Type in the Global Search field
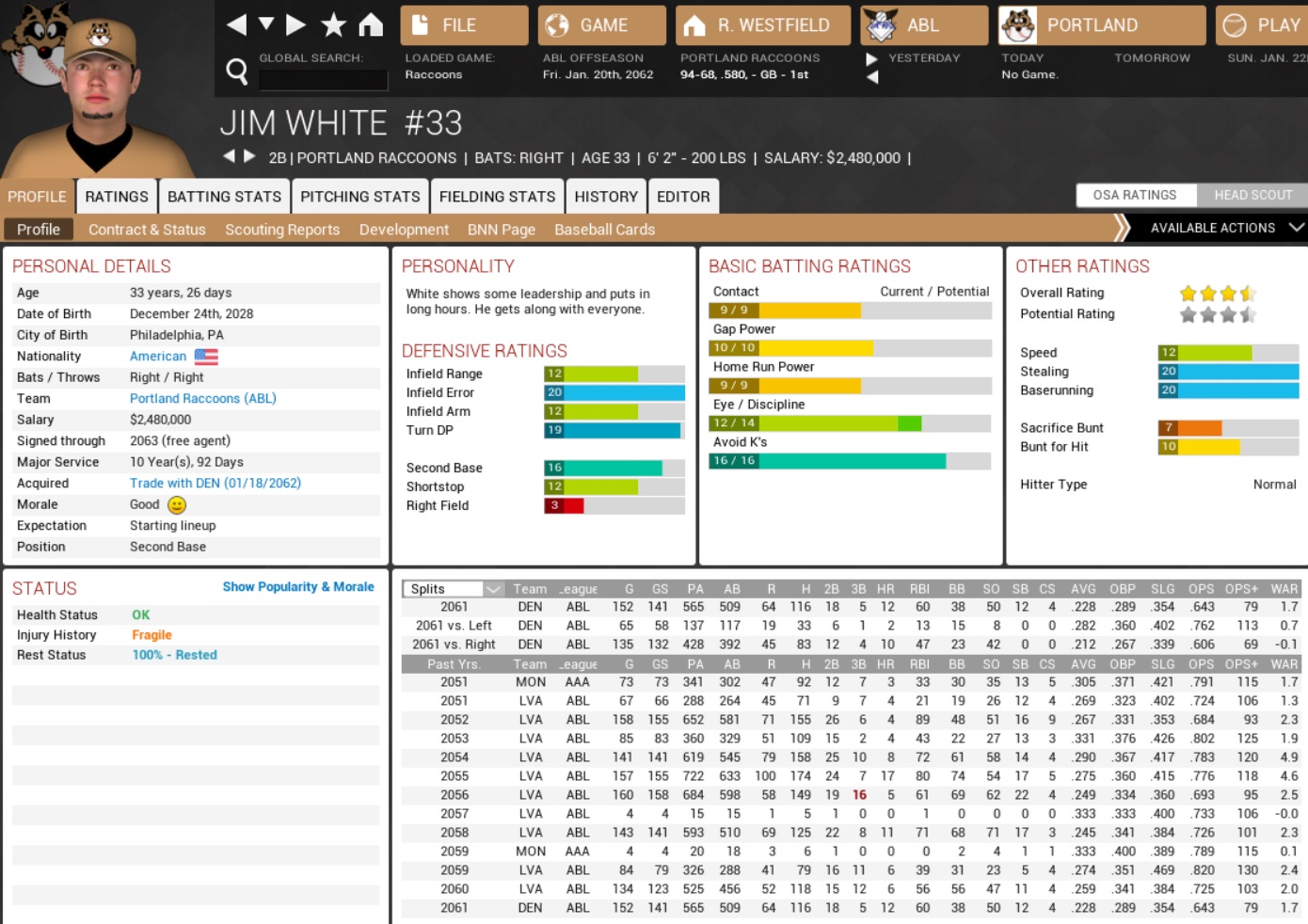The width and height of the screenshot is (1308, 924). coord(323,80)
